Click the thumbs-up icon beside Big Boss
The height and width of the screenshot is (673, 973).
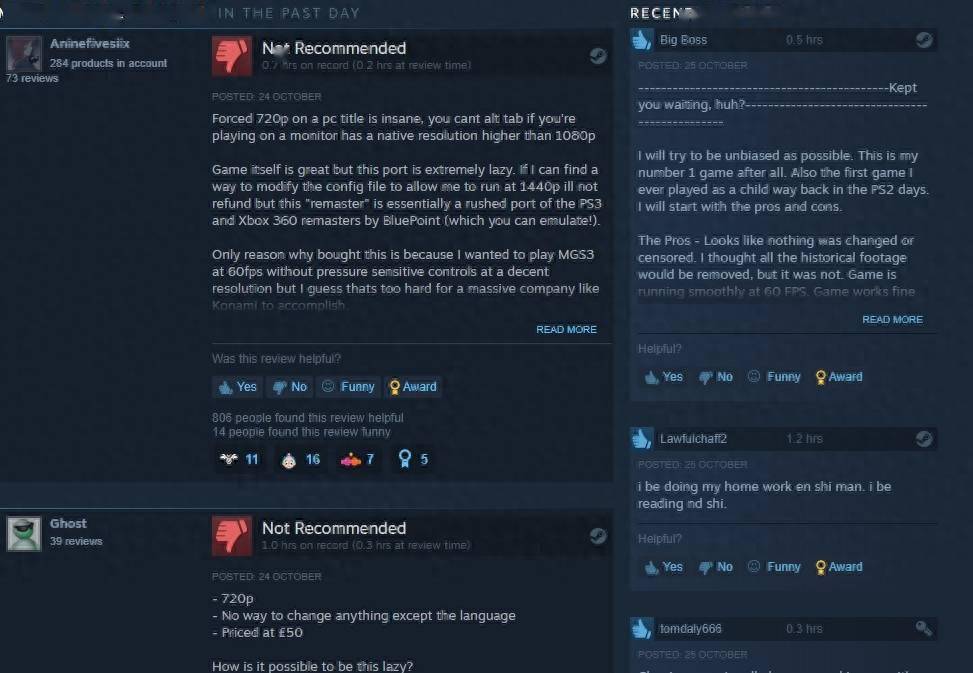pos(642,40)
